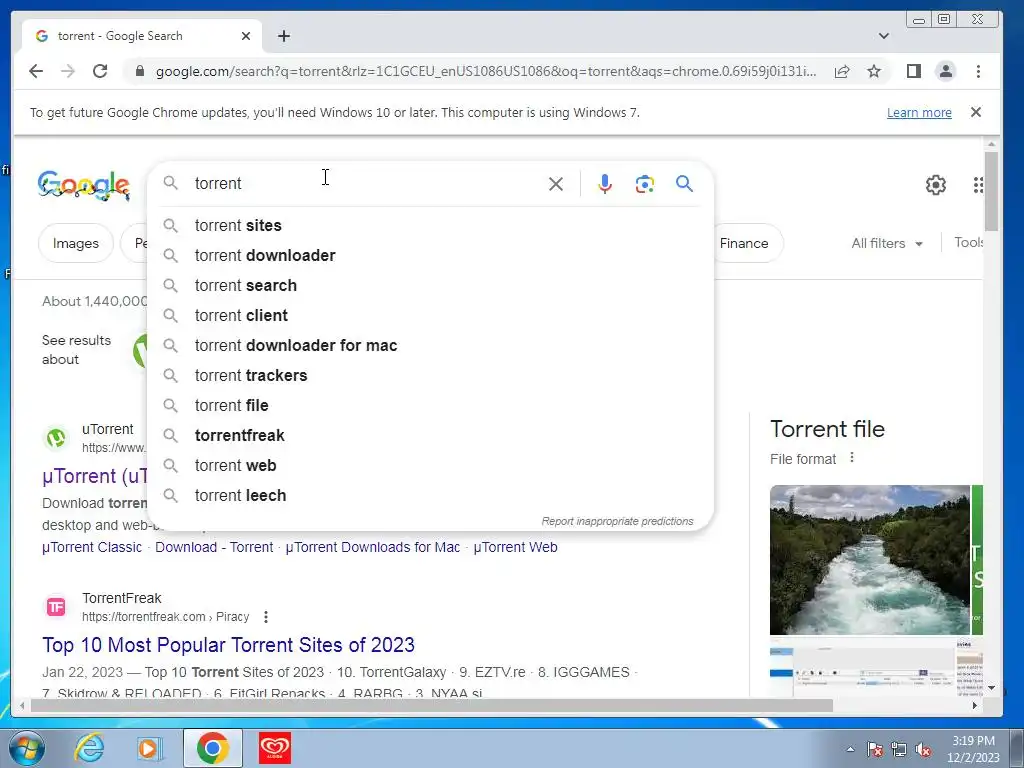Open Action Center flag icon
The height and width of the screenshot is (768, 1024).
coord(874,749)
